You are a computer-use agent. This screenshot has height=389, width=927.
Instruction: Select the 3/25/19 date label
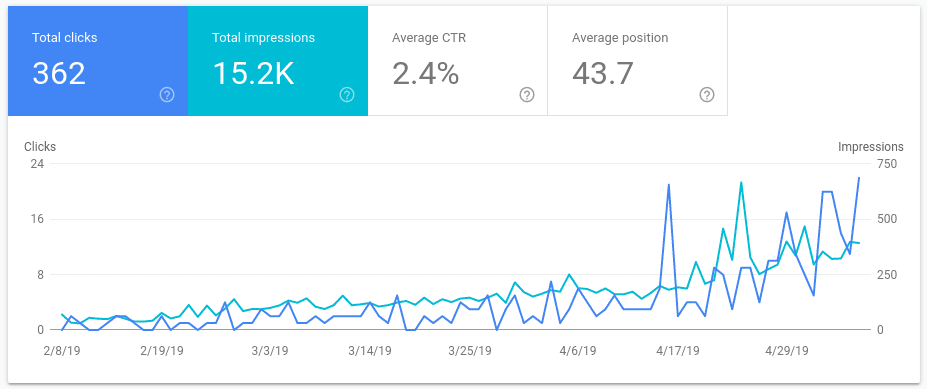470,351
